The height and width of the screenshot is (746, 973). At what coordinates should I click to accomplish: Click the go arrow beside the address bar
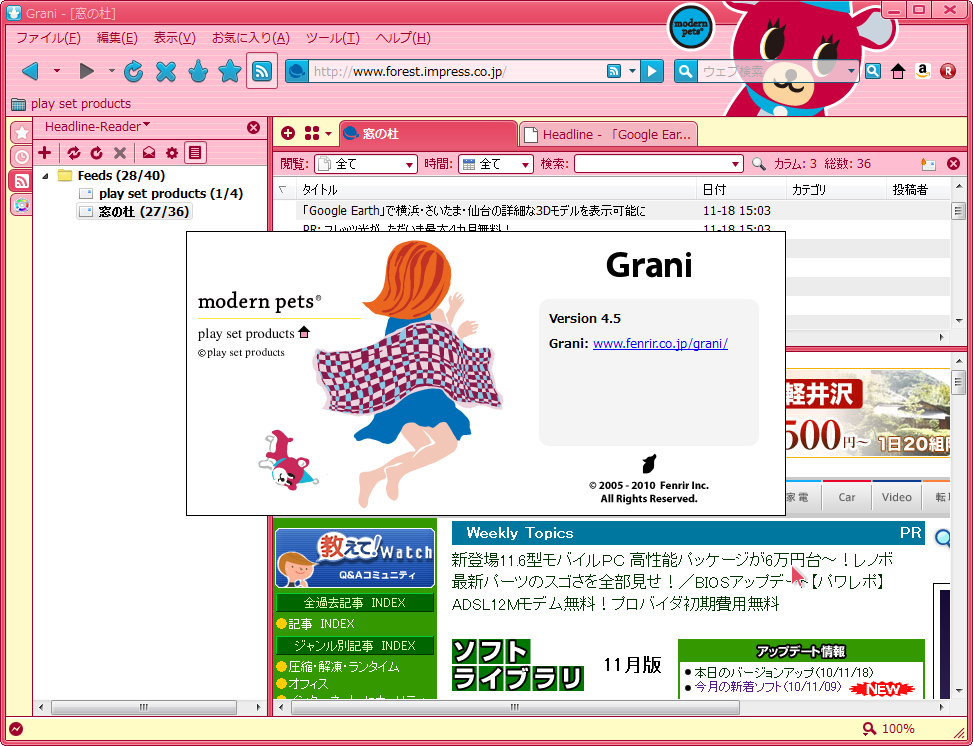pos(652,71)
